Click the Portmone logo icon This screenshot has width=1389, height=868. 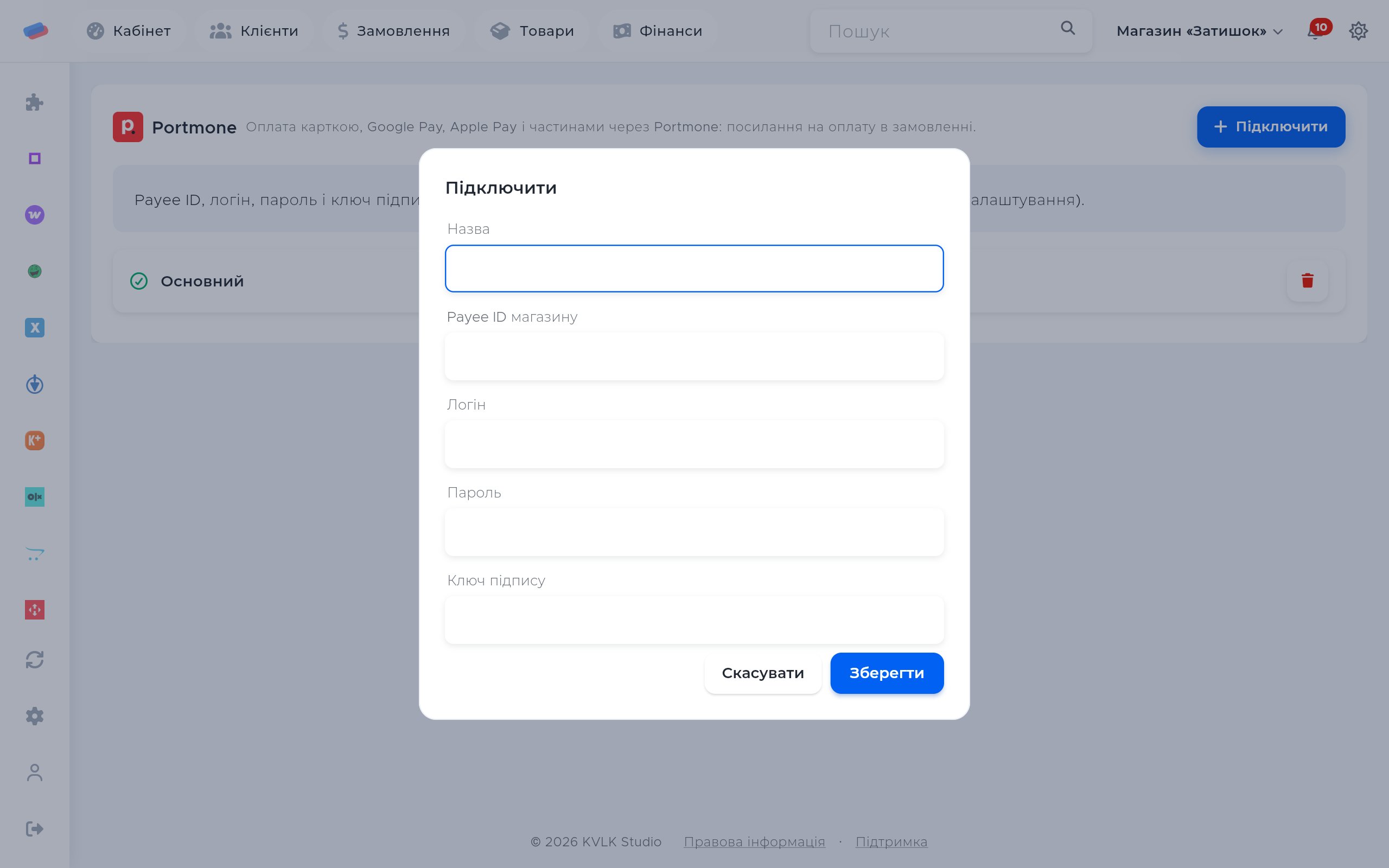[128, 127]
